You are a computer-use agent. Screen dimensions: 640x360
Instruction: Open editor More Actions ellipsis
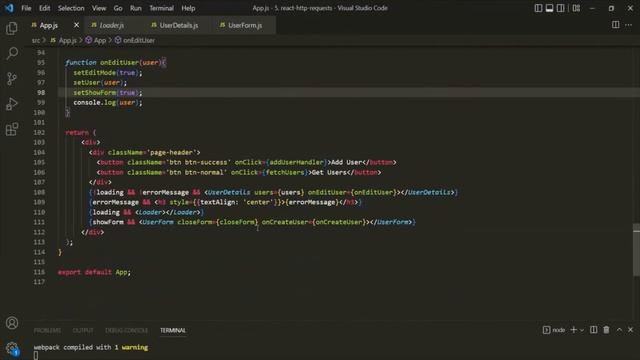(x=629, y=25)
